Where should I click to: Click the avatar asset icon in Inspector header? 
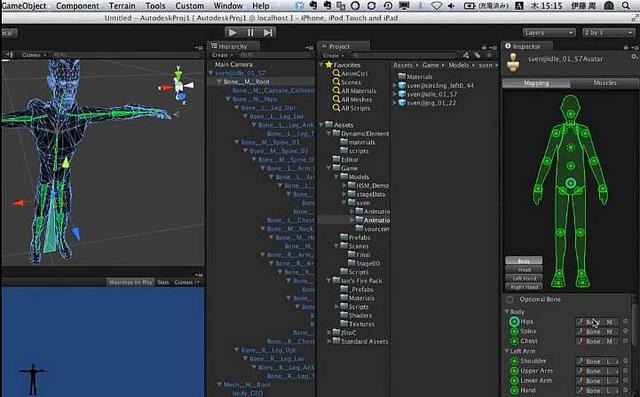pyautogui.click(x=513, y=63)
